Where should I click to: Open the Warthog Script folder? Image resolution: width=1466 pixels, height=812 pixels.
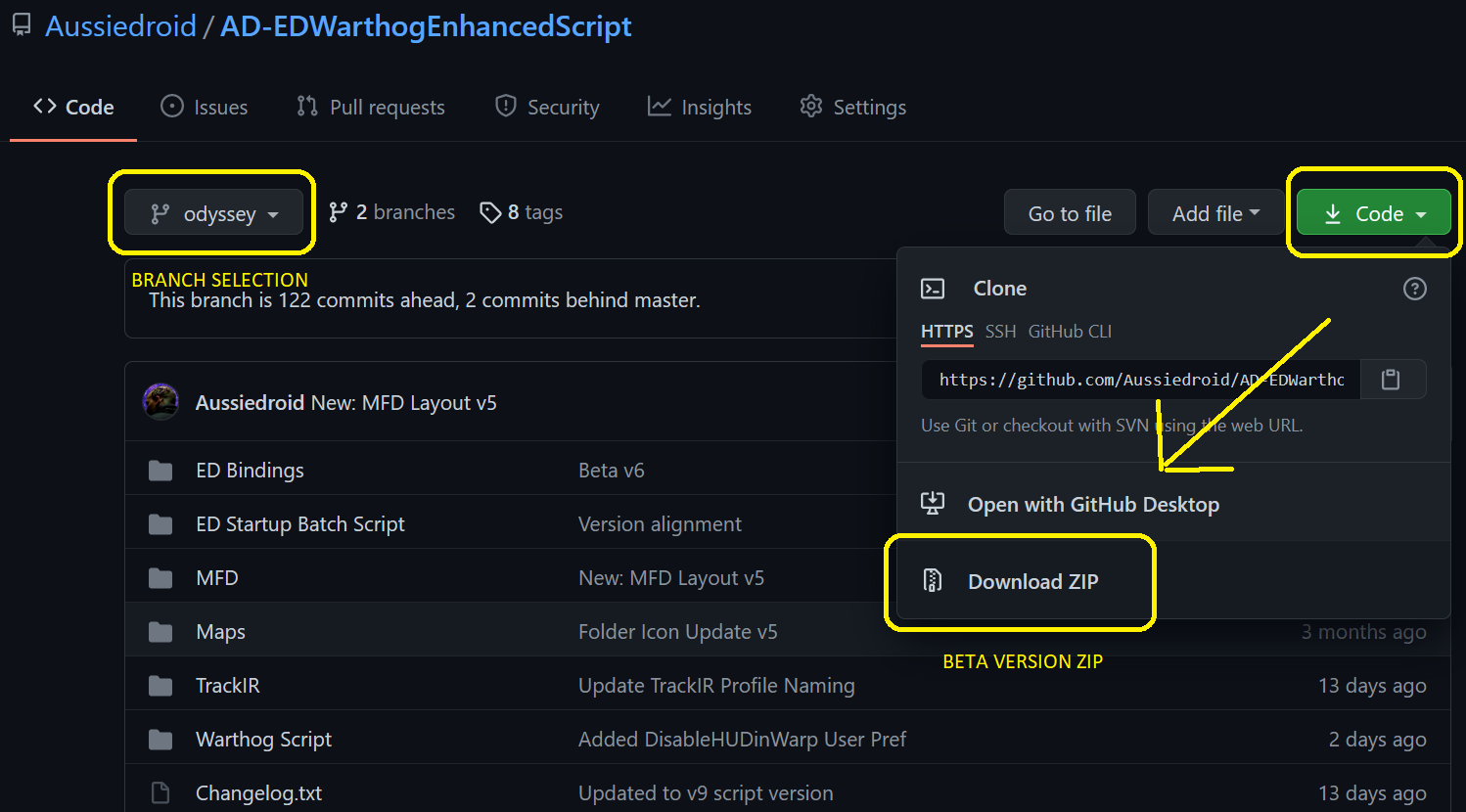click(x=263, y=740)
